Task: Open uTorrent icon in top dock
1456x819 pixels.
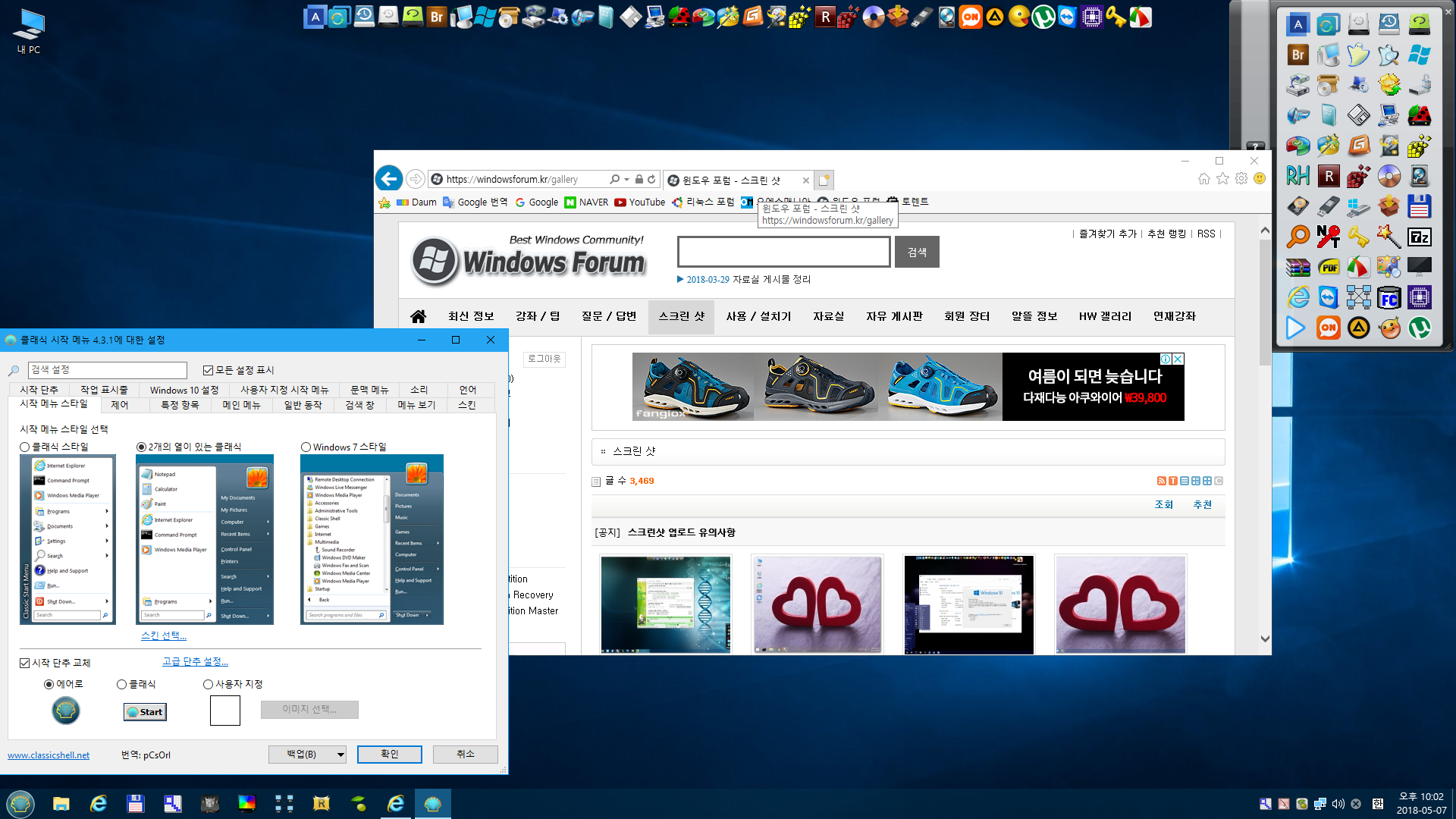Action: [1043, 17]
